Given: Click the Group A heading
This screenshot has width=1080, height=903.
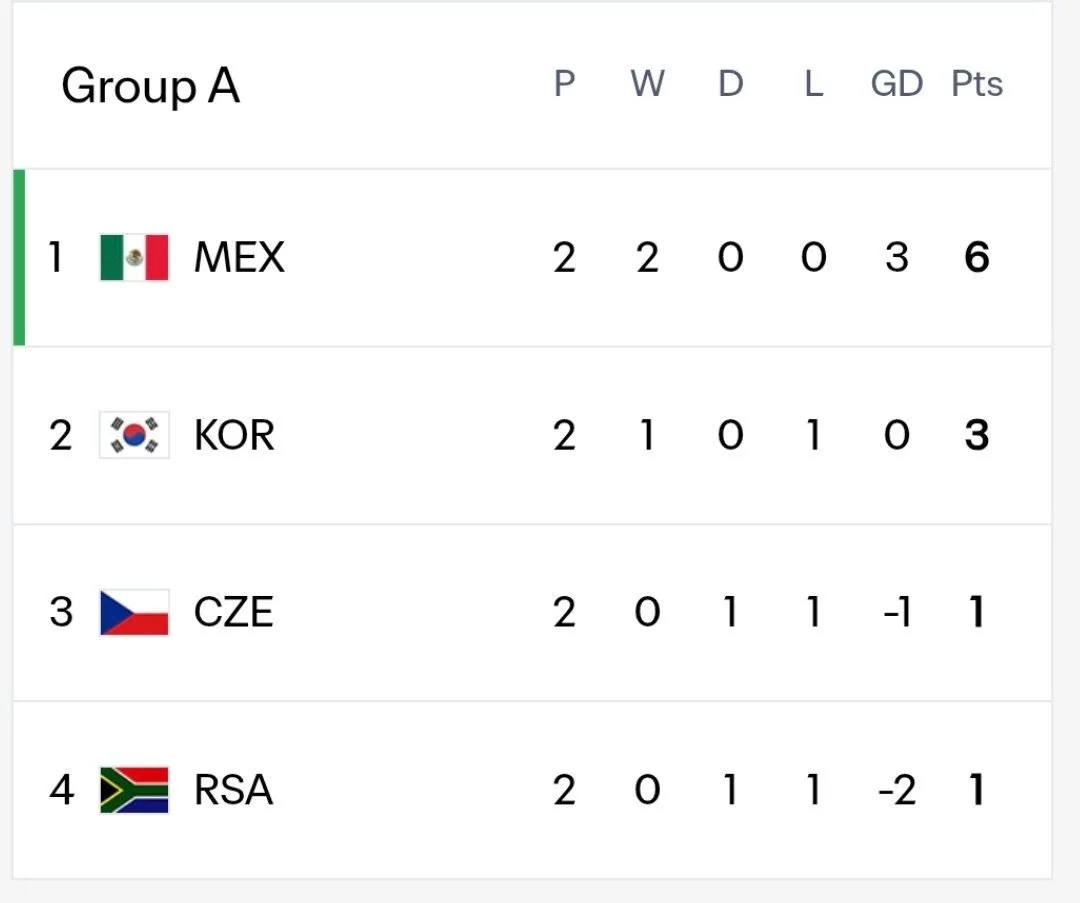Looking at the screenshot, I should pyautogui.click(x=151, y=87).
